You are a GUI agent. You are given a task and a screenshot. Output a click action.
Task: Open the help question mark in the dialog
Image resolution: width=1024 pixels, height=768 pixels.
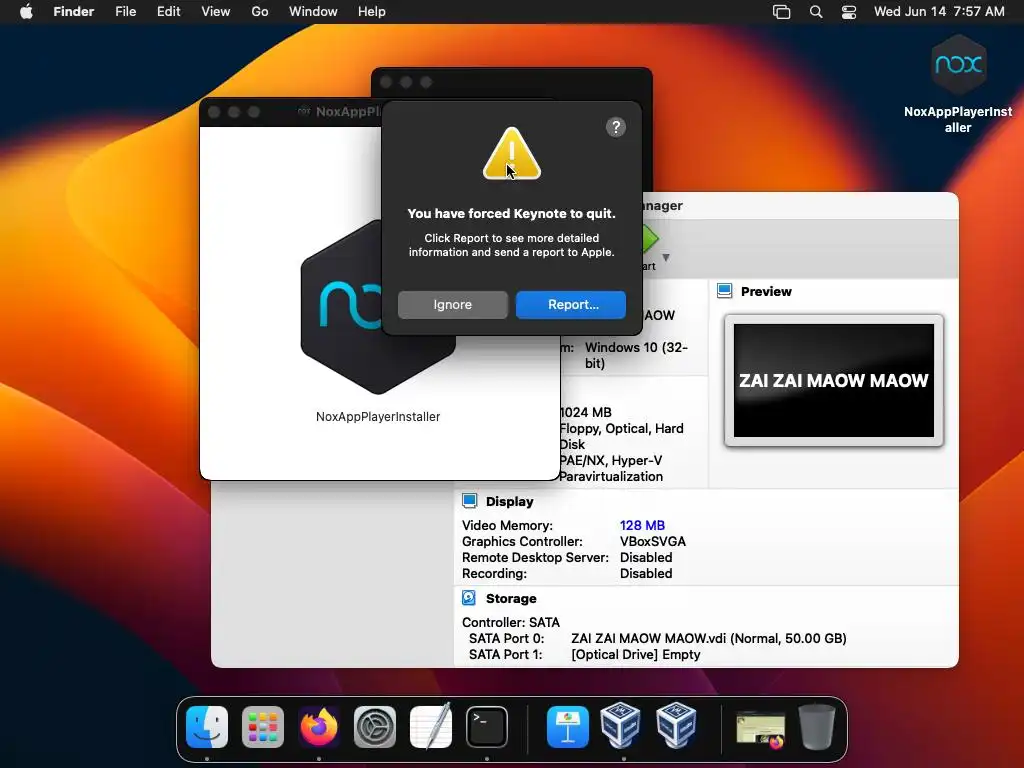615,127
